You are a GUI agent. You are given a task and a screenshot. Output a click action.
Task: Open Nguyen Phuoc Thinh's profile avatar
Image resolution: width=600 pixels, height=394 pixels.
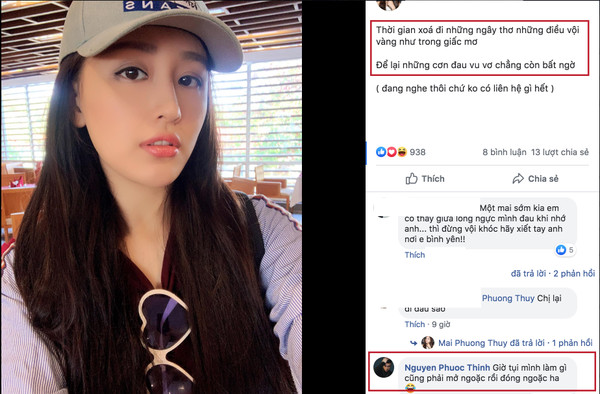click(x=383, y=368)
